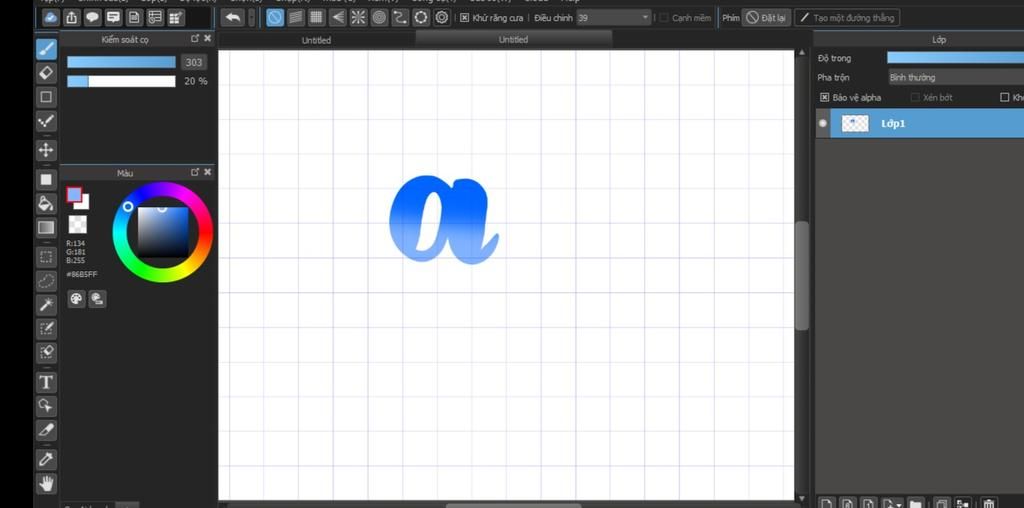This screenshot has height=508, width=1024.
Task: Click the Đặt lại reset button
Action: point(766,18)
